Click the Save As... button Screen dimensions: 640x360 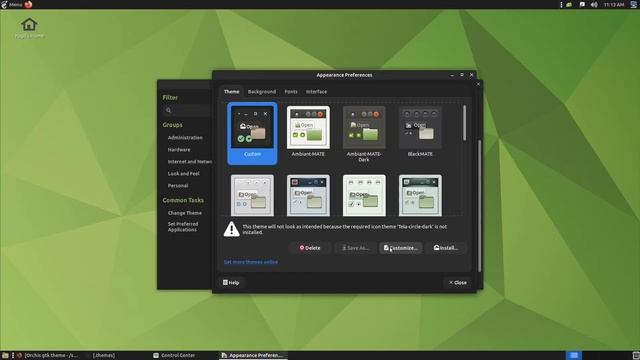click(x=356, y=248)
